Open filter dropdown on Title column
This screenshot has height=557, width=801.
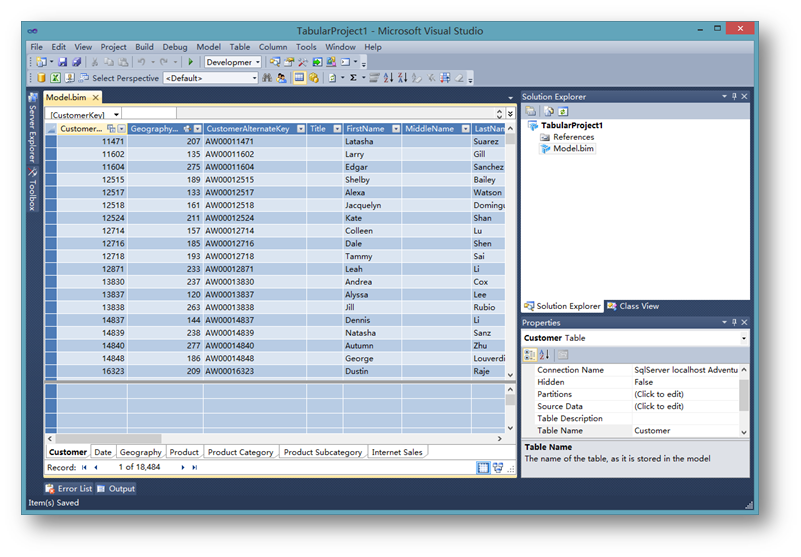337,129
